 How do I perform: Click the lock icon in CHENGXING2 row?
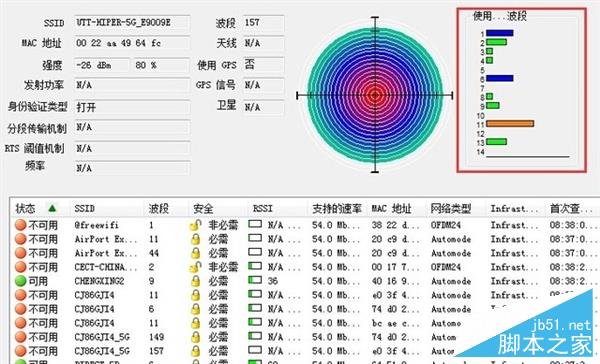tap(196, 281)
